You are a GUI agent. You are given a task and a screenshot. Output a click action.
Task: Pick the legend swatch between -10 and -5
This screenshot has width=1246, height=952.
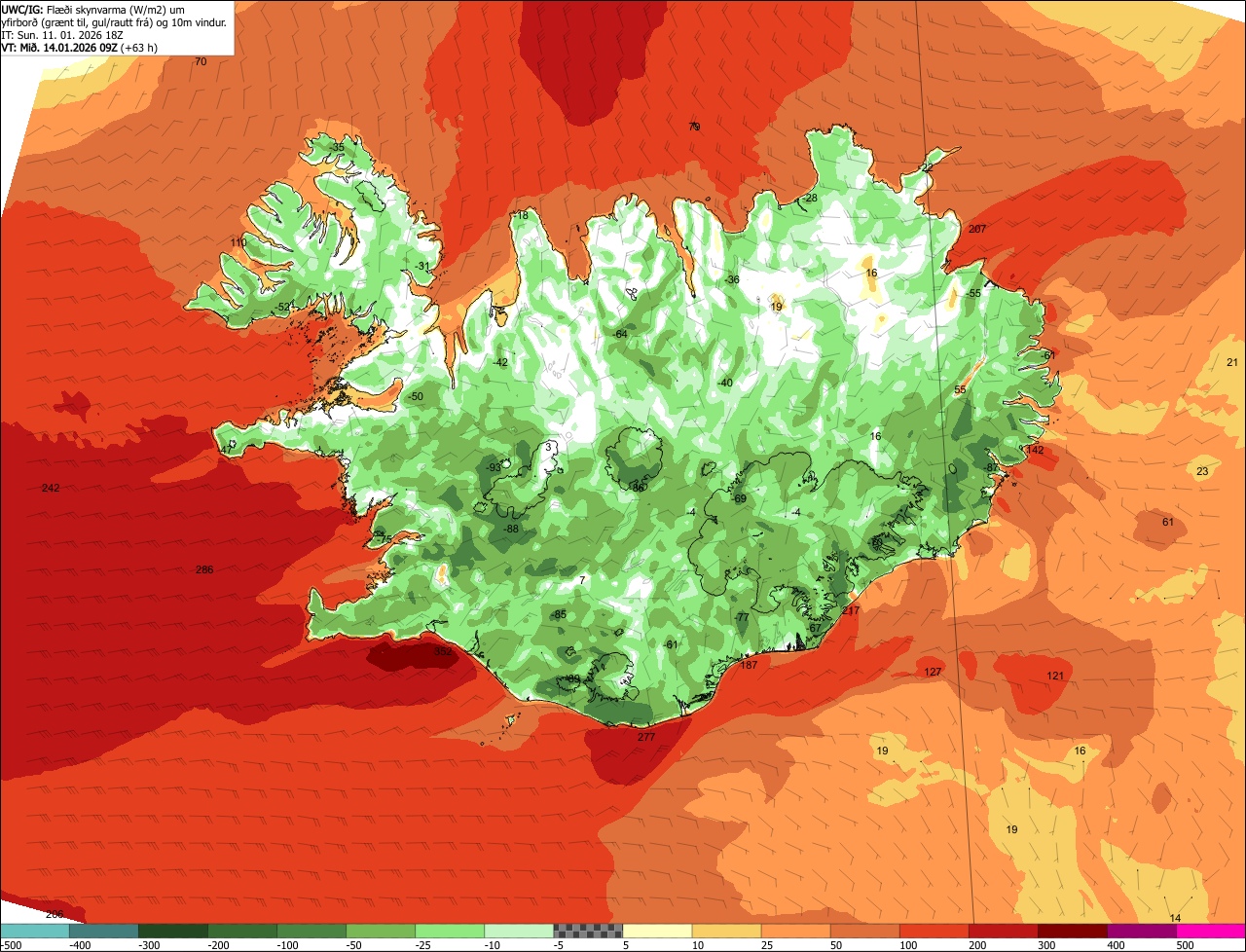[518, 931]
